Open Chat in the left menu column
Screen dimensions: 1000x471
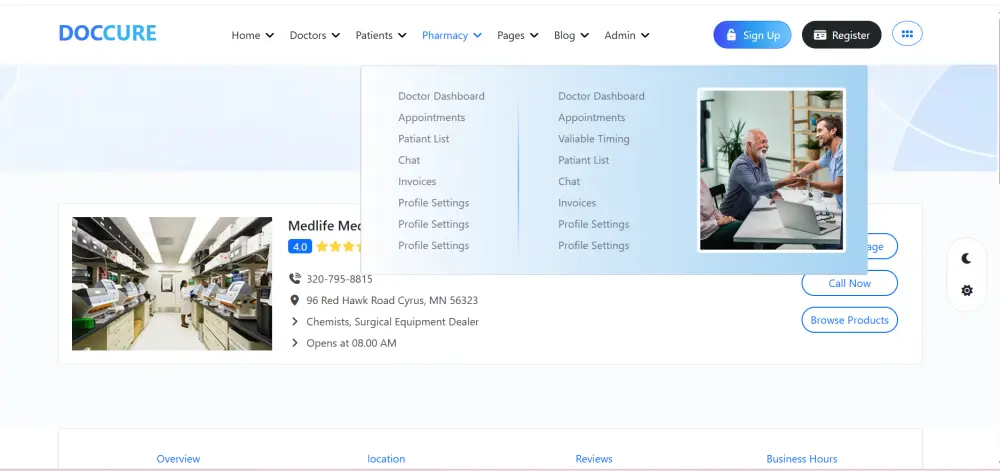(409, 160)
